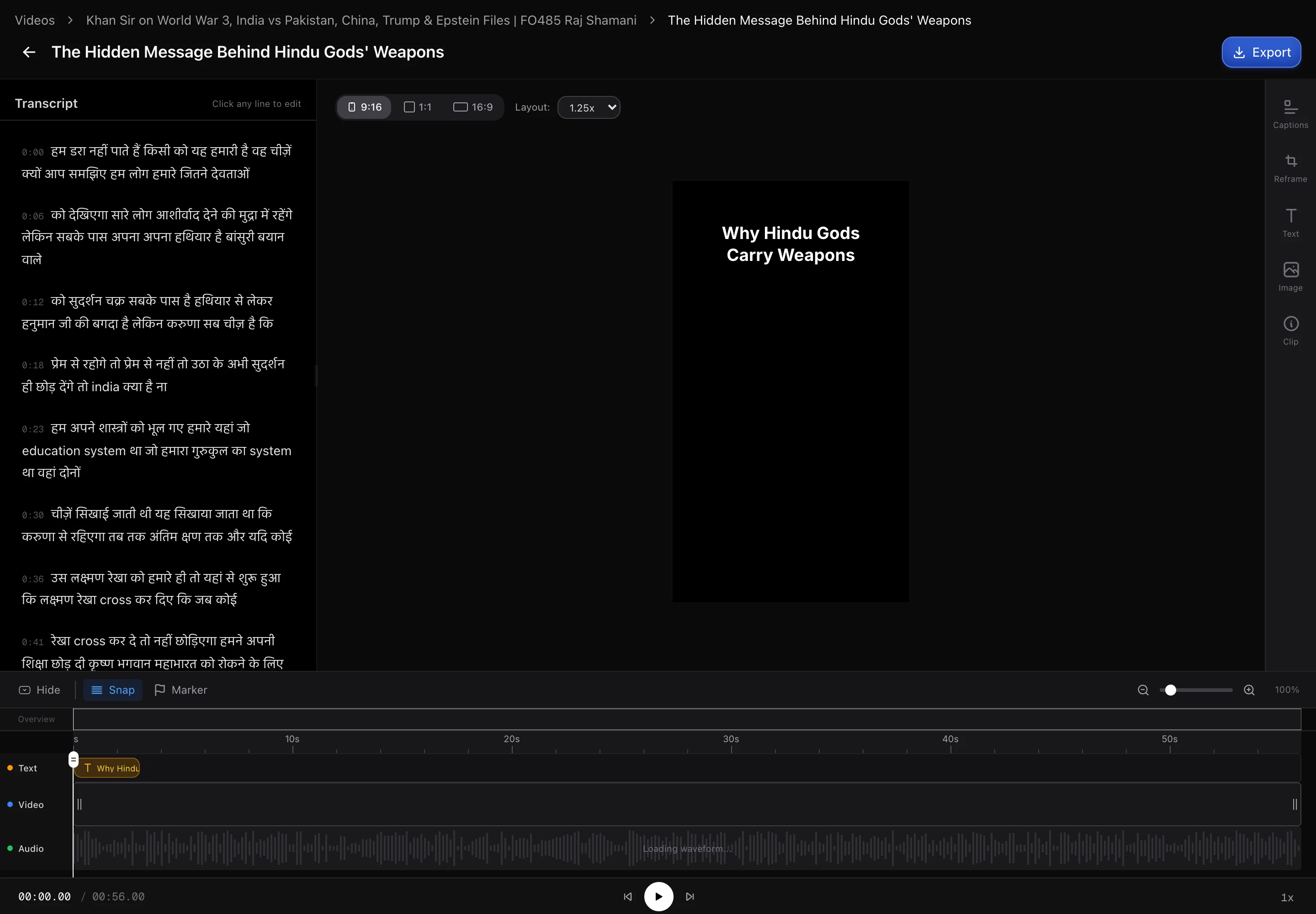Select the 'Why Hindu Gods Carry Weapons' title overlay
This screenshot has width=1316, height=914.
coord(791,244)
